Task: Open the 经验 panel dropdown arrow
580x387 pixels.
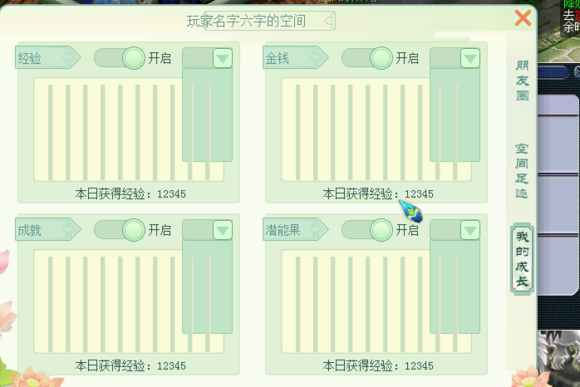Action: coord(223,58)
